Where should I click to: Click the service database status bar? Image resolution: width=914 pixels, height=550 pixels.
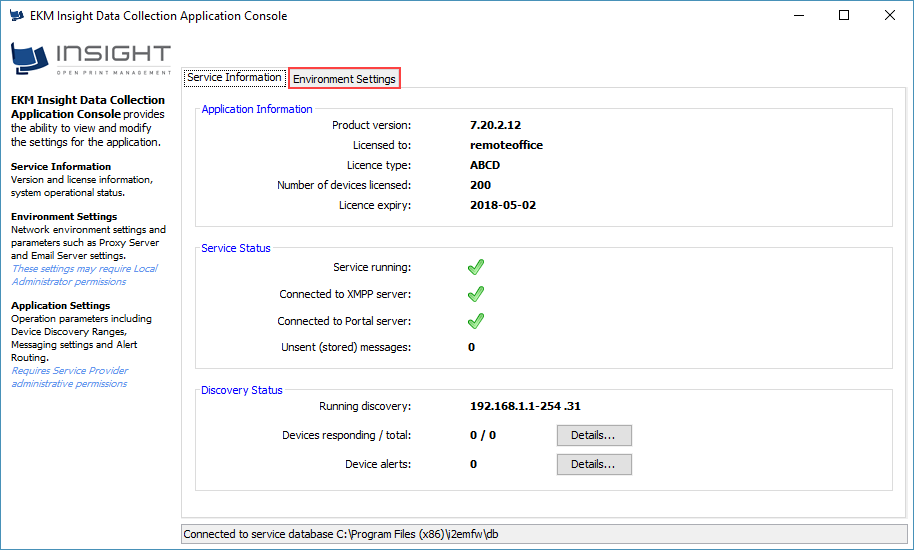(x=544, y=534)
